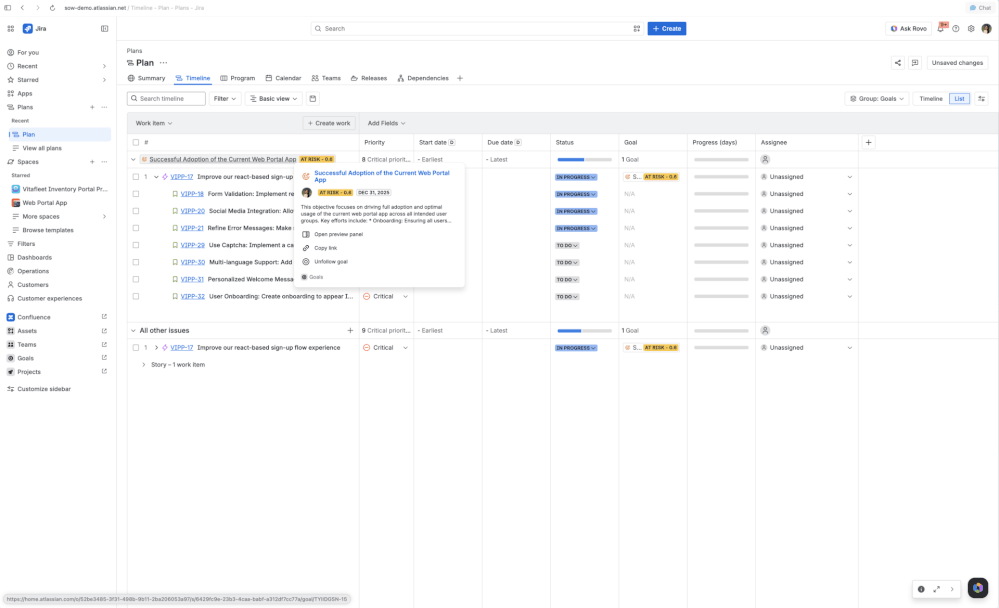Viewport: 999px width, 608px height.
Task: Open the Confluence external link in sidebar
Action: (104, 317)
